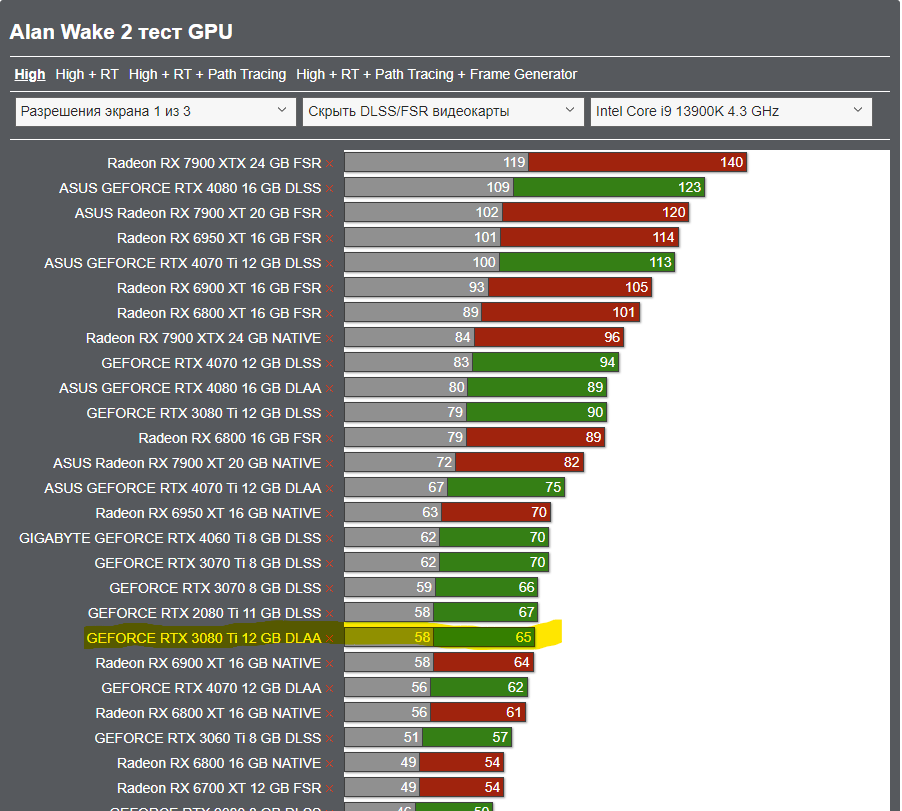The image size is (902, 811).
Task: Remove ASUS GEFORCE RTX 4070 Ti 12 GB DLAA
Action: pos(330,489)
